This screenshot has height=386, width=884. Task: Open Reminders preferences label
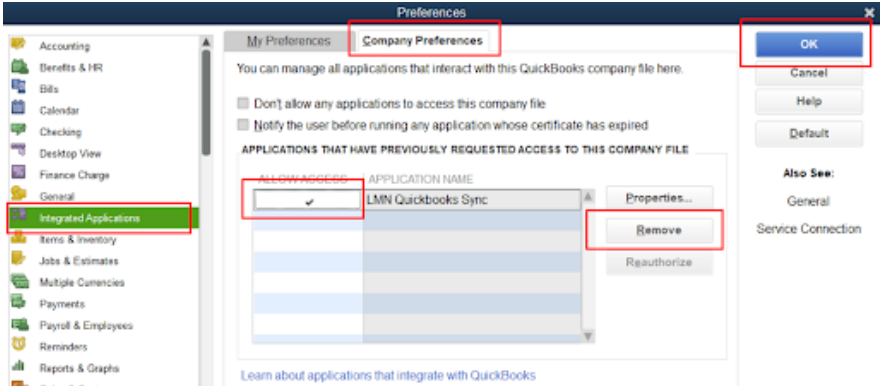(x=63, y=347)
